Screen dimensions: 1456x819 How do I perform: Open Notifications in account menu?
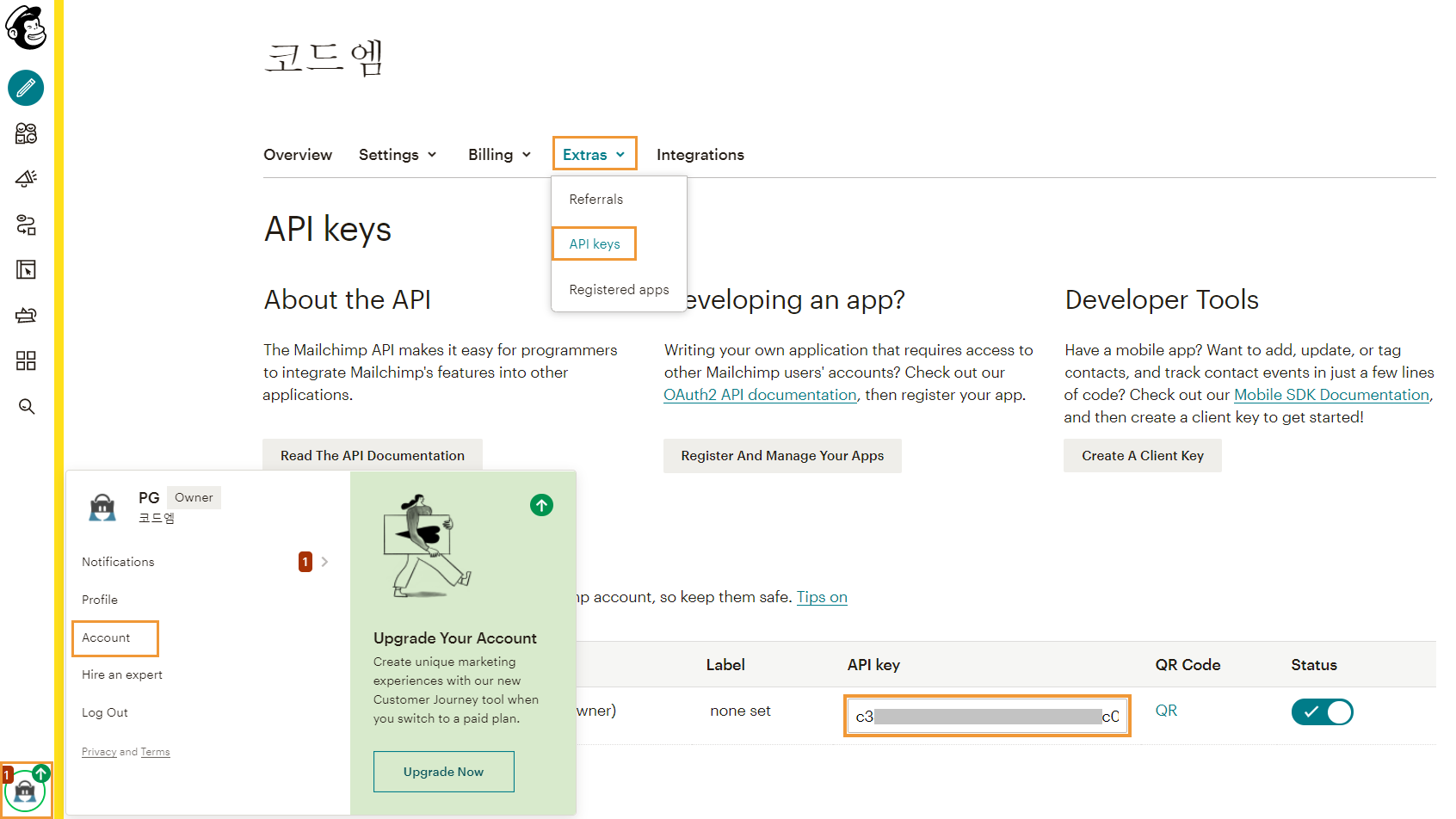(118, 562)
